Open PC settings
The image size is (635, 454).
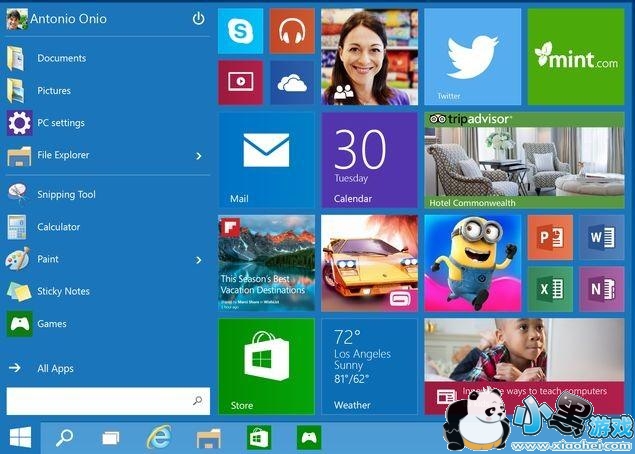tap(108, 123)
